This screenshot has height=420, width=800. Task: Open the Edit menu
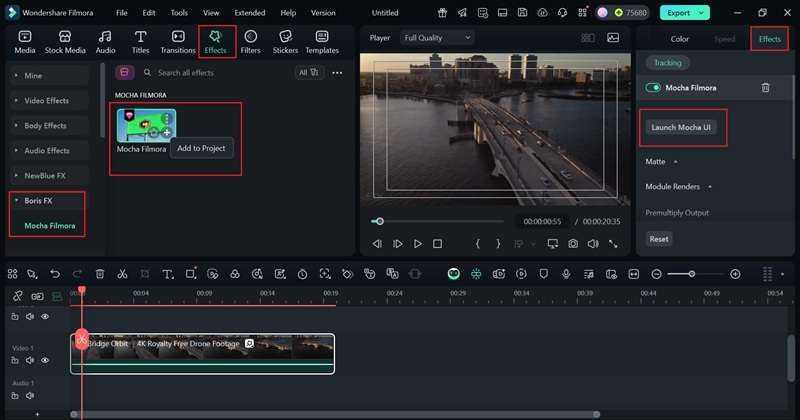149,13
